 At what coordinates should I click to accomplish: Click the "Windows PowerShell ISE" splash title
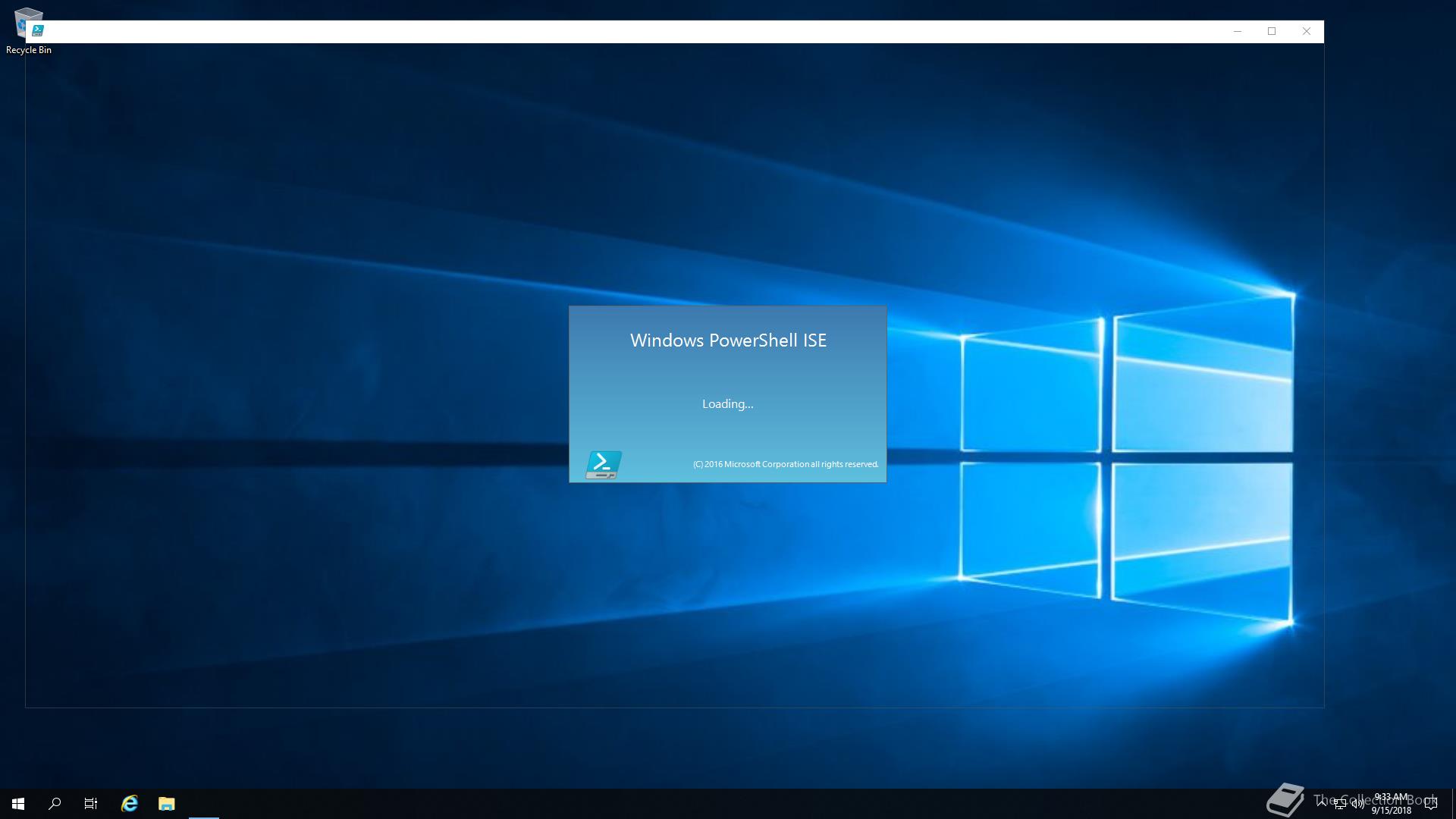pyautogui.click(x=728, y=340)
